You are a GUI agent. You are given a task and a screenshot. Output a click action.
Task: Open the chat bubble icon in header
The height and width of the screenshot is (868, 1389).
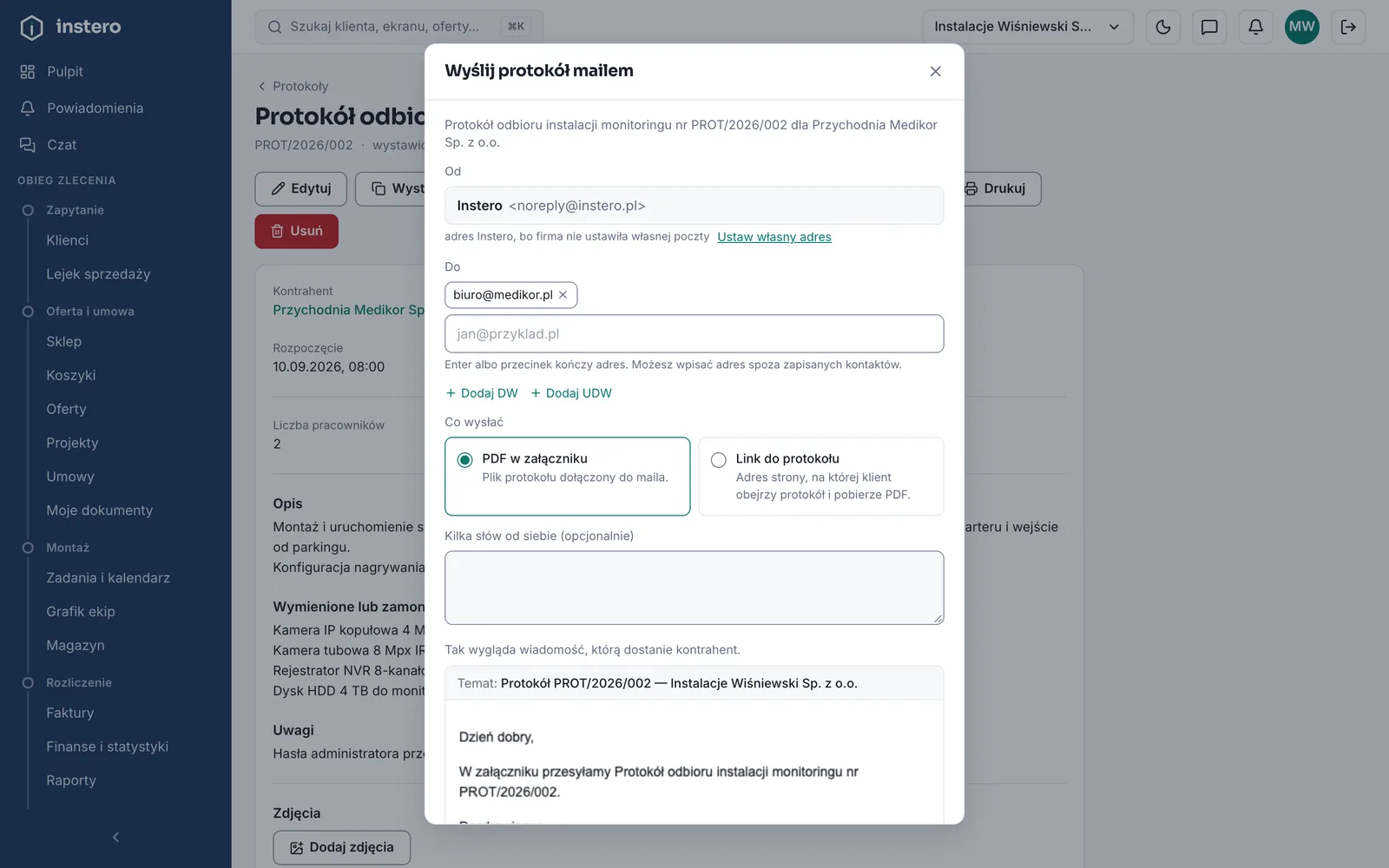click(1209, 27)
